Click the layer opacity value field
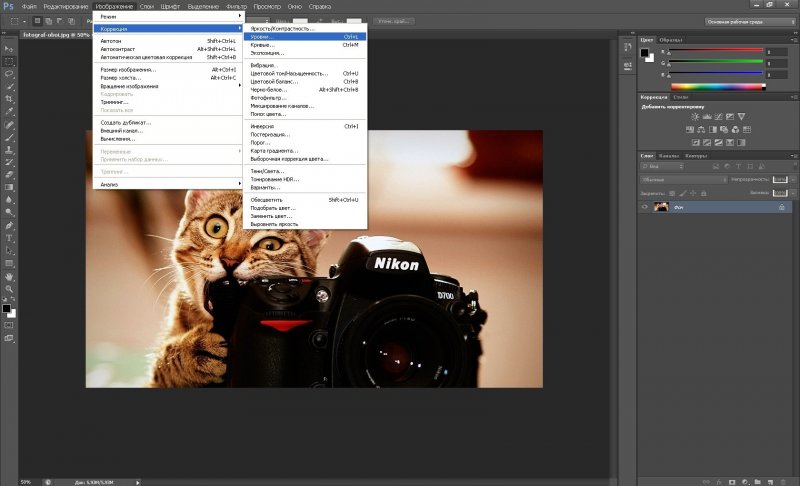This screenshot has width=800, height=486. point(780,180)
